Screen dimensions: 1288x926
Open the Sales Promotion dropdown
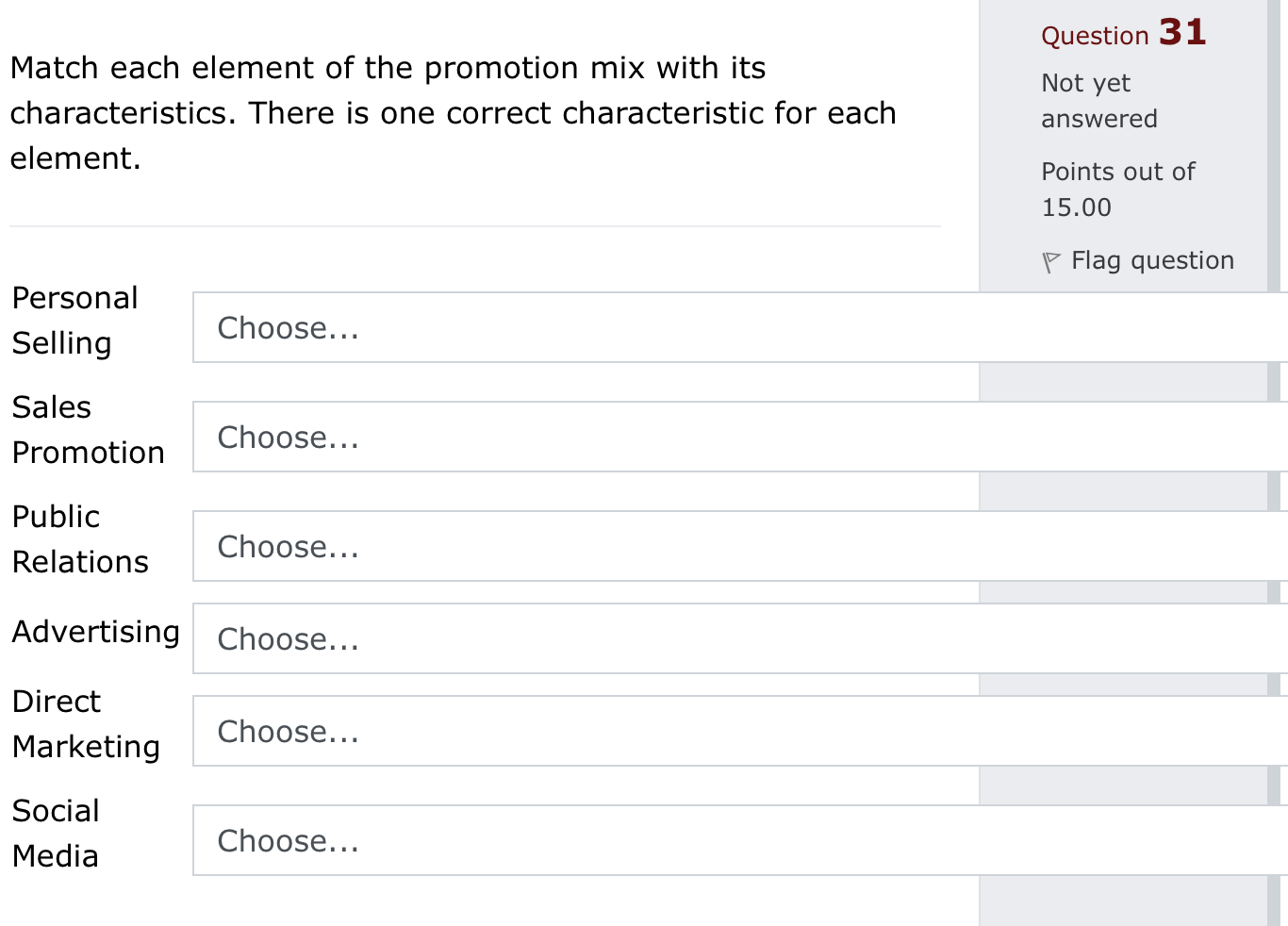coord(739,437)
